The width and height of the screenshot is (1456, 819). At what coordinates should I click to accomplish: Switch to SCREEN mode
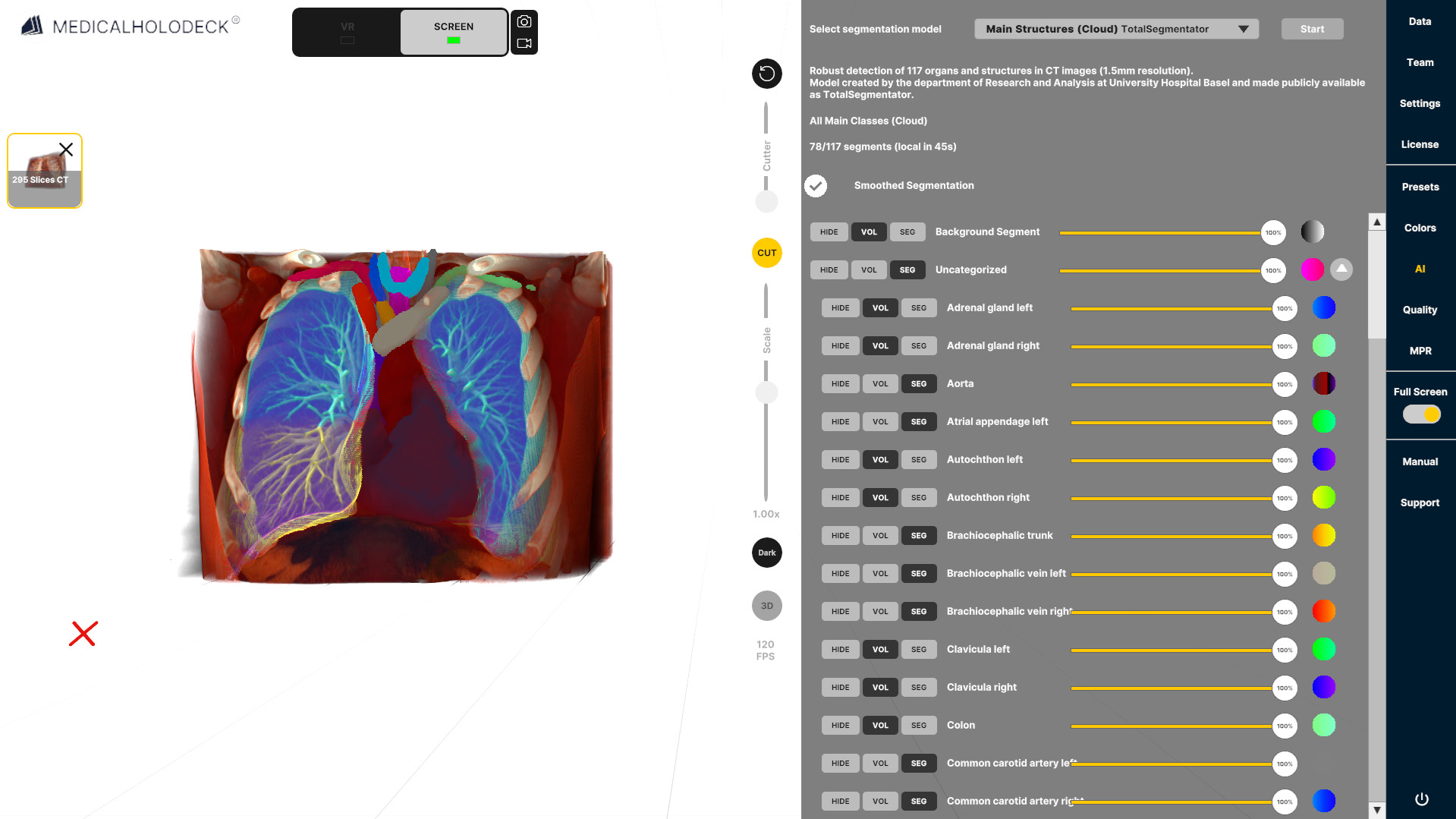pos(454,33)
